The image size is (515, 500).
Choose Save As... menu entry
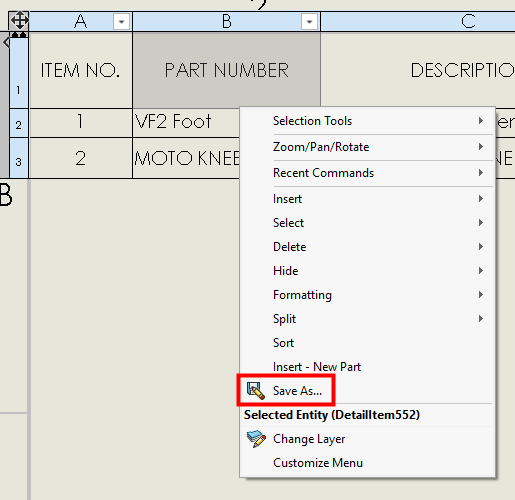click(x=367, y=391)
